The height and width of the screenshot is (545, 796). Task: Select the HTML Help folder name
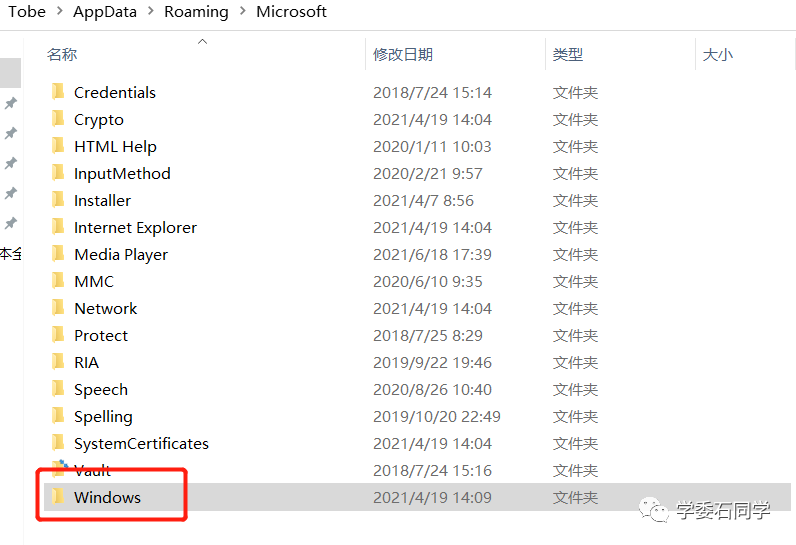[x=115, y=147]
